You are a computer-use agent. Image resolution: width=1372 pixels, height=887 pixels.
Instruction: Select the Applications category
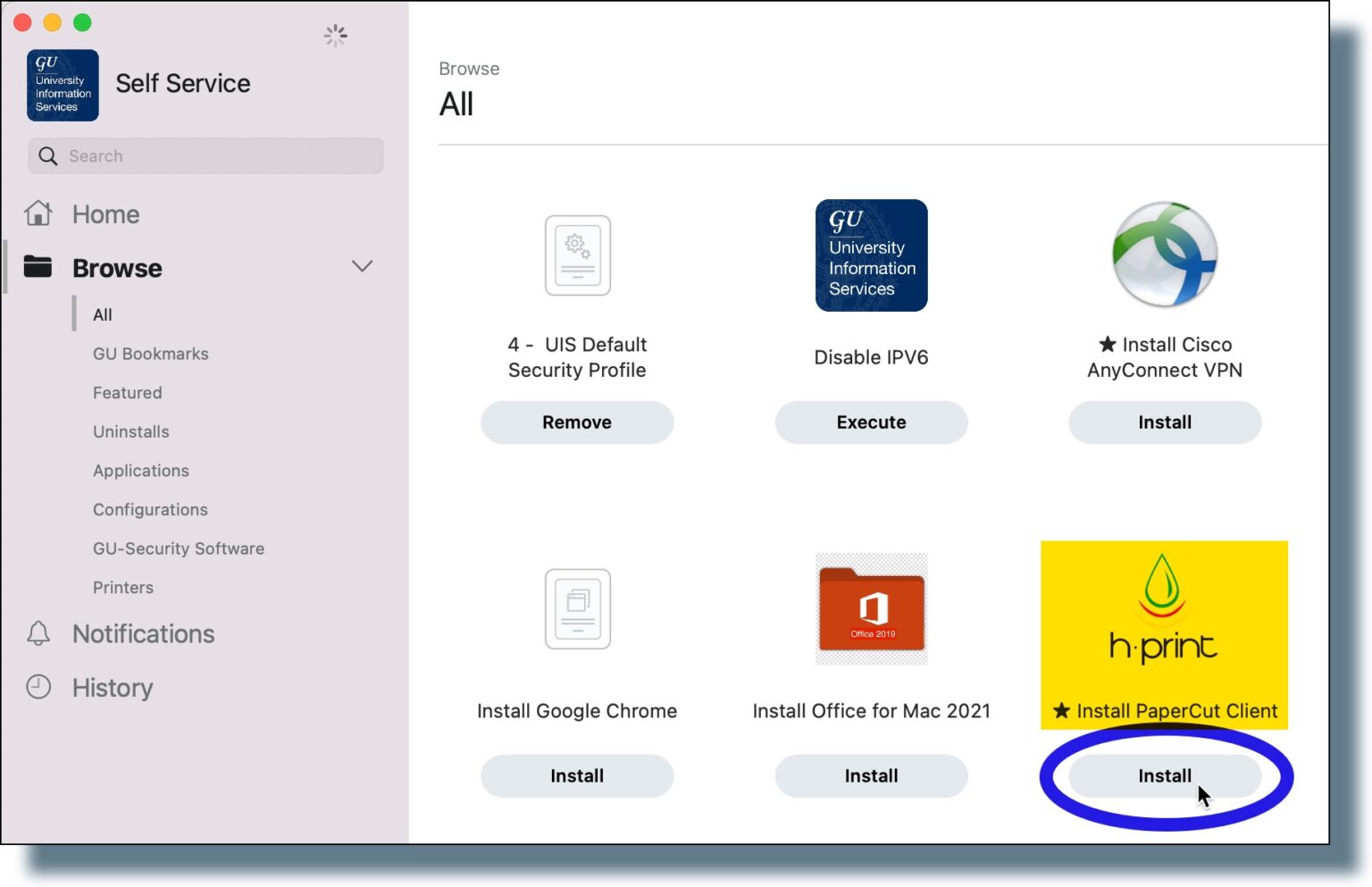click(x=140, y=471)
